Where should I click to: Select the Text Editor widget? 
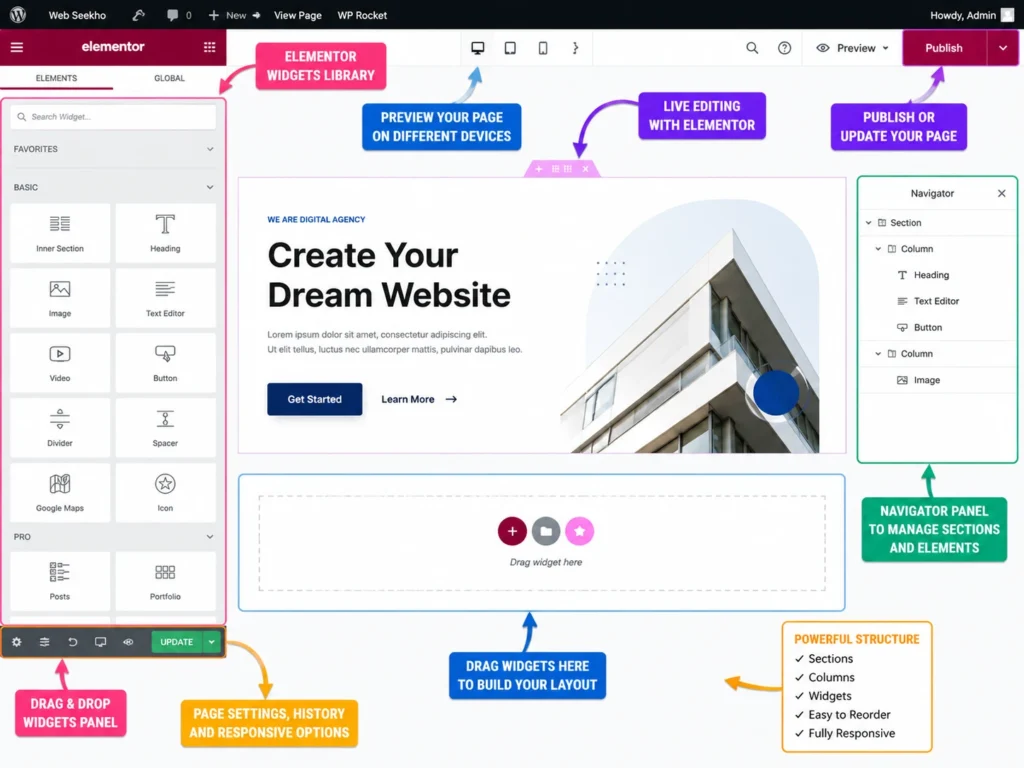165,298
